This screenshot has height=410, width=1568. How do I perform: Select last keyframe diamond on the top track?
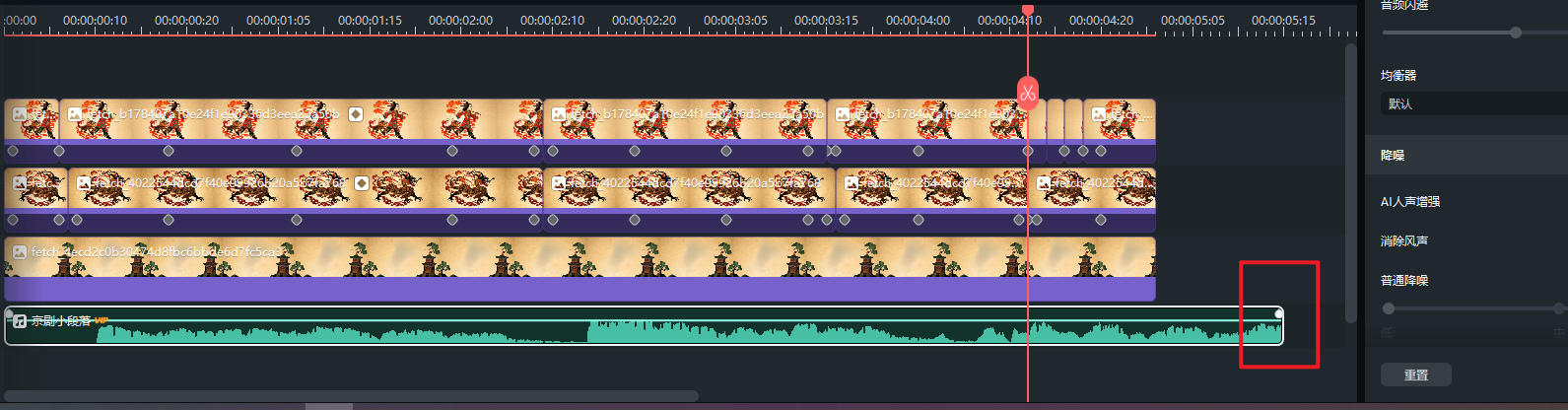click(1101, 151)
